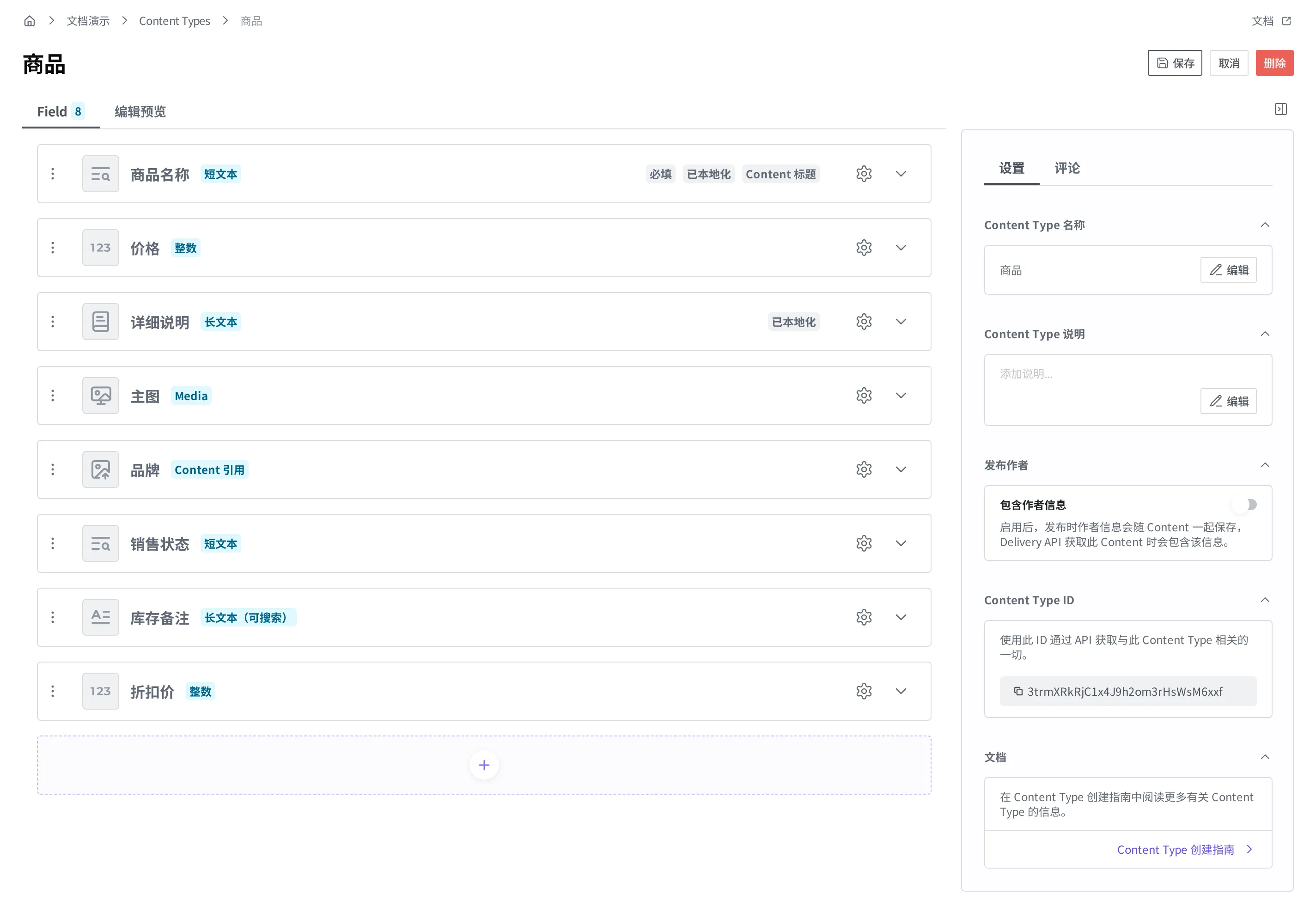The width and height of the screenshot is (1316, 924).
Task: Click the 取消 button
Action: 1229,63
